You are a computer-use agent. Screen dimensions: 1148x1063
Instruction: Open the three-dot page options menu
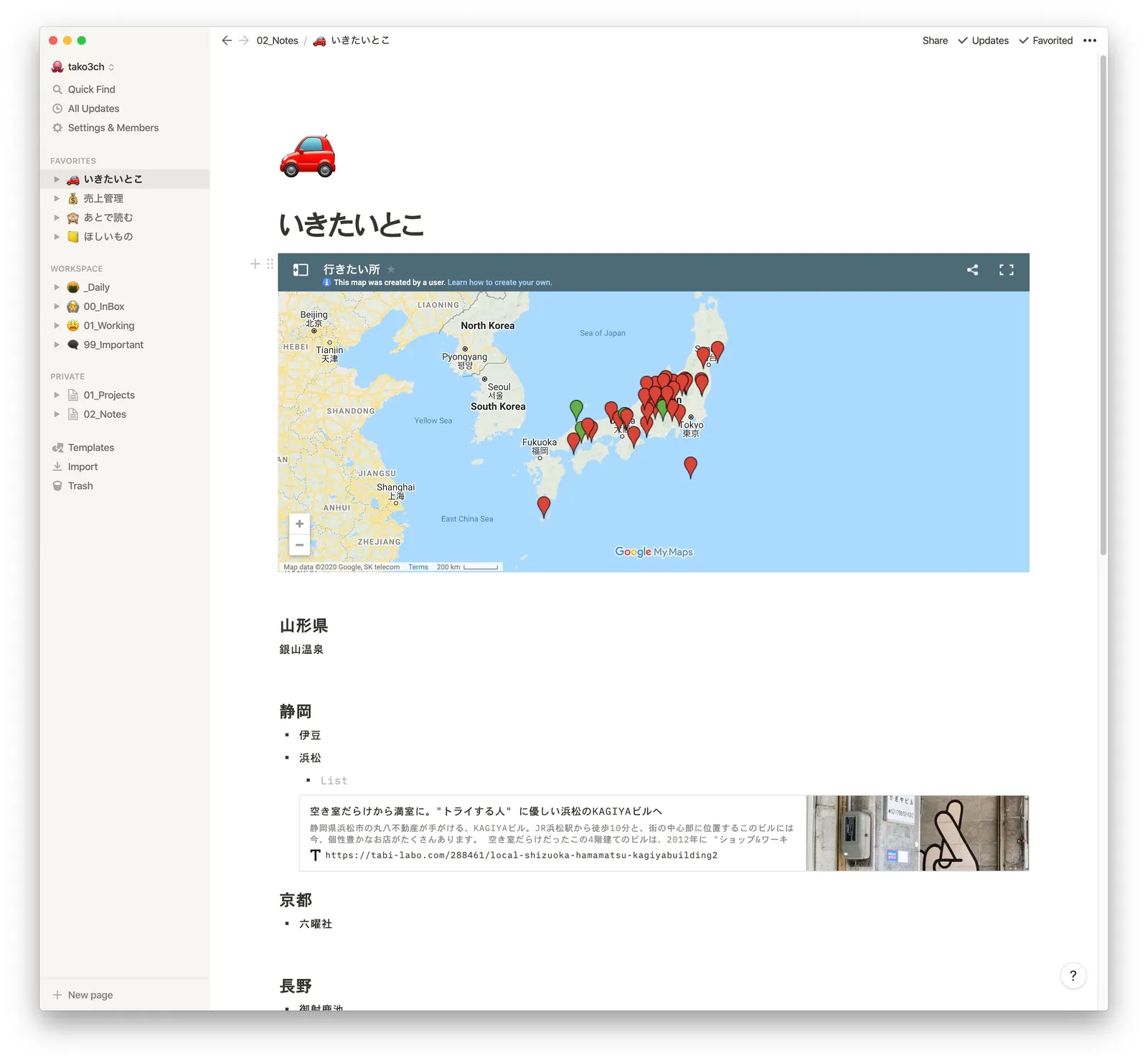tap(1089, 41)
